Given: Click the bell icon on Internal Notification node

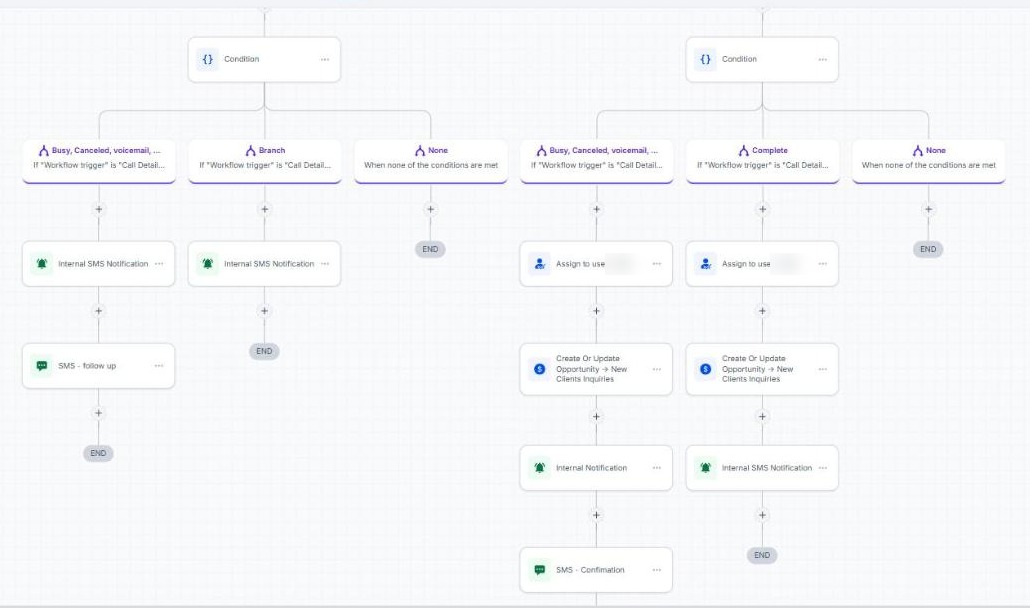Looking at the screenshot, I should pyautogui.click(x=539, y=467).
